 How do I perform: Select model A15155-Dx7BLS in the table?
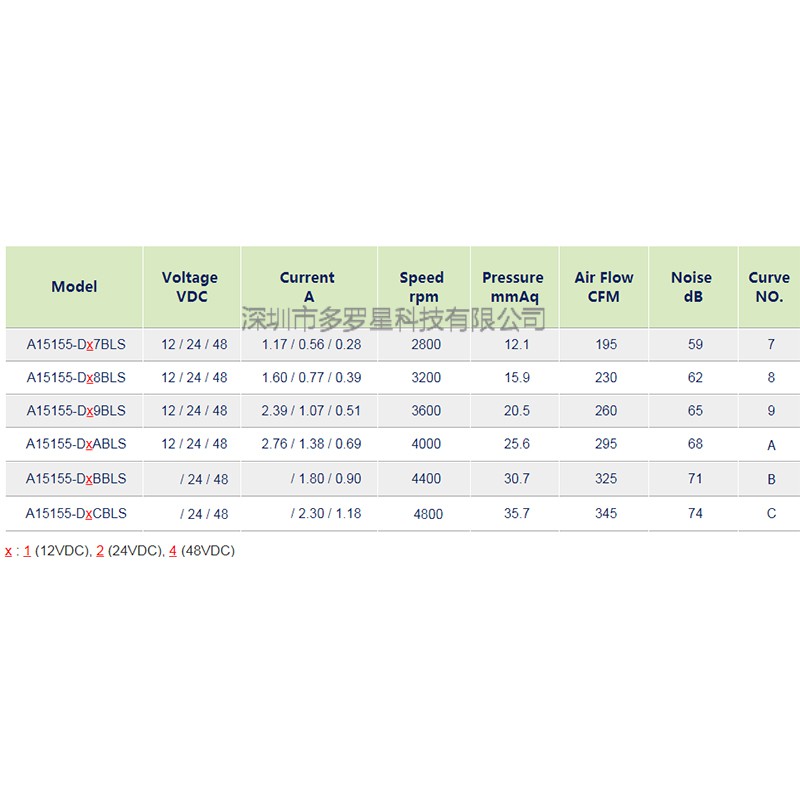76,344
